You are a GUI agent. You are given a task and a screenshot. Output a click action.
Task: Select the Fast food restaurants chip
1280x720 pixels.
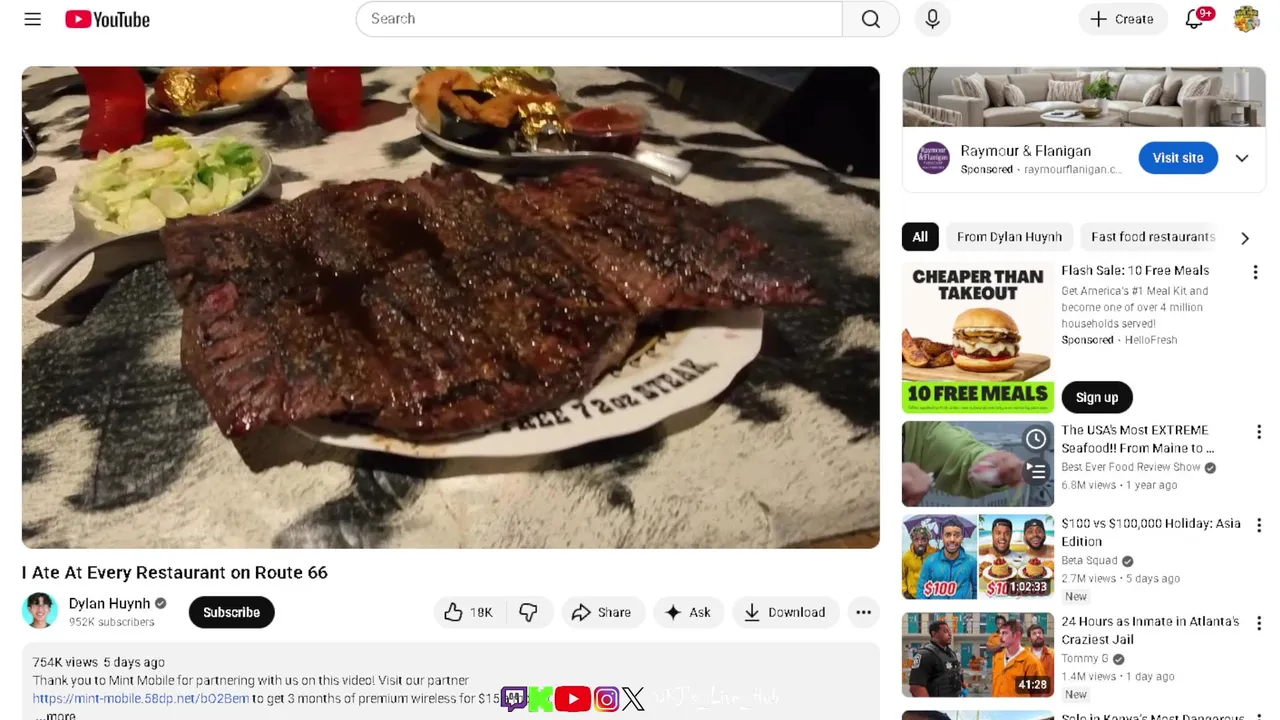pyautogui.click(x=1152, y=237)
